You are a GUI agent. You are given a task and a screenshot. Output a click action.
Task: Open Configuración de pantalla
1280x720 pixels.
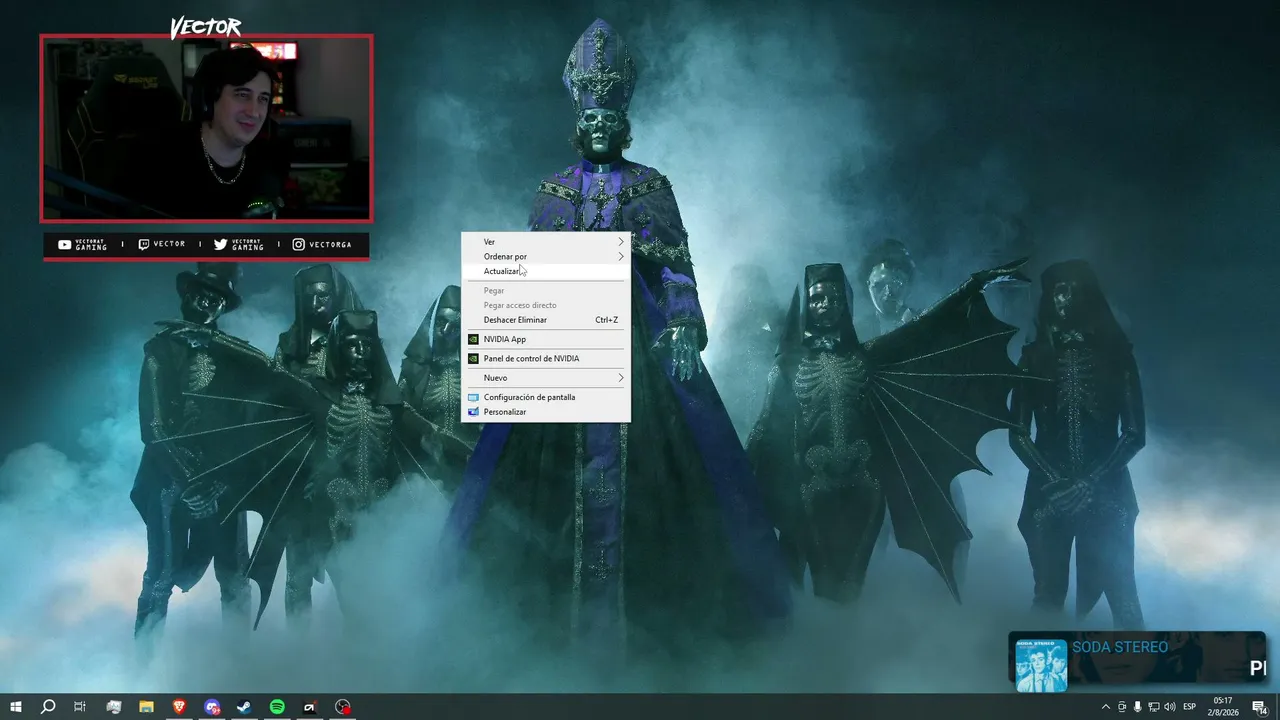click(x=546, y=397)
